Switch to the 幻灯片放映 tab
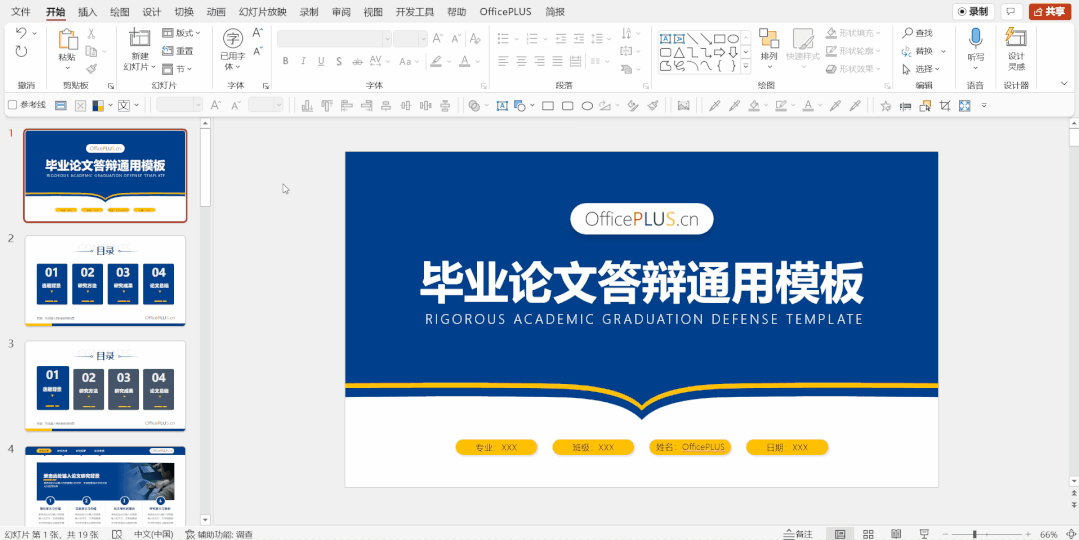Screen dimensions: 1079x540 point(263,12)
